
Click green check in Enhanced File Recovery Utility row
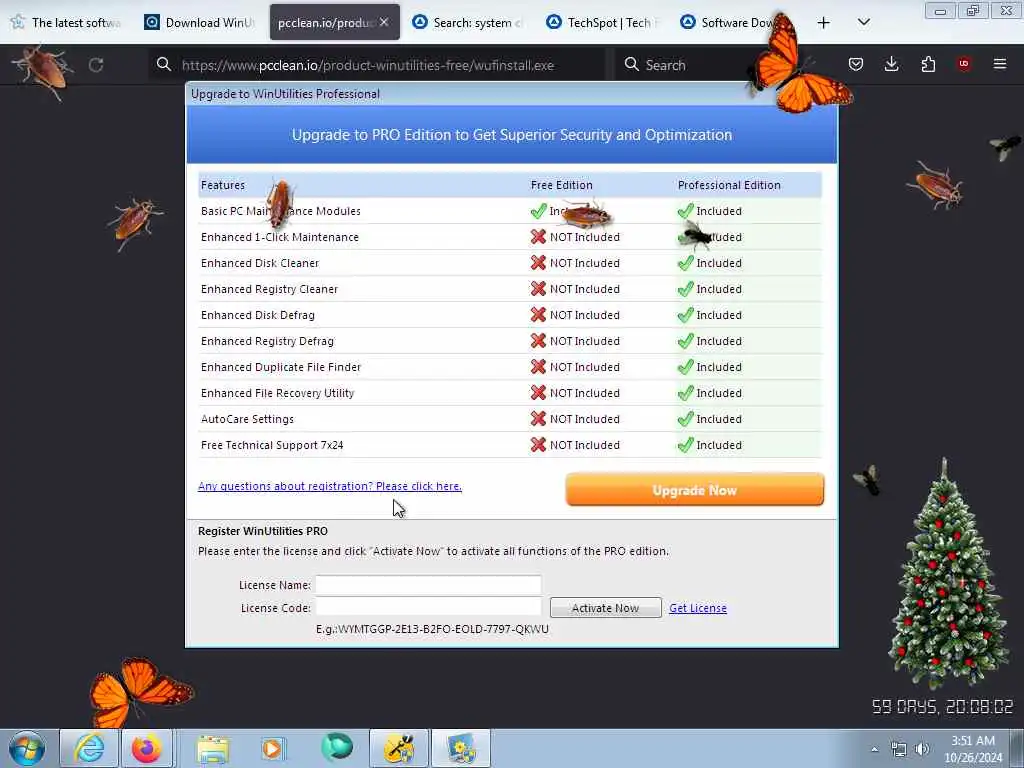click(685, 393)
